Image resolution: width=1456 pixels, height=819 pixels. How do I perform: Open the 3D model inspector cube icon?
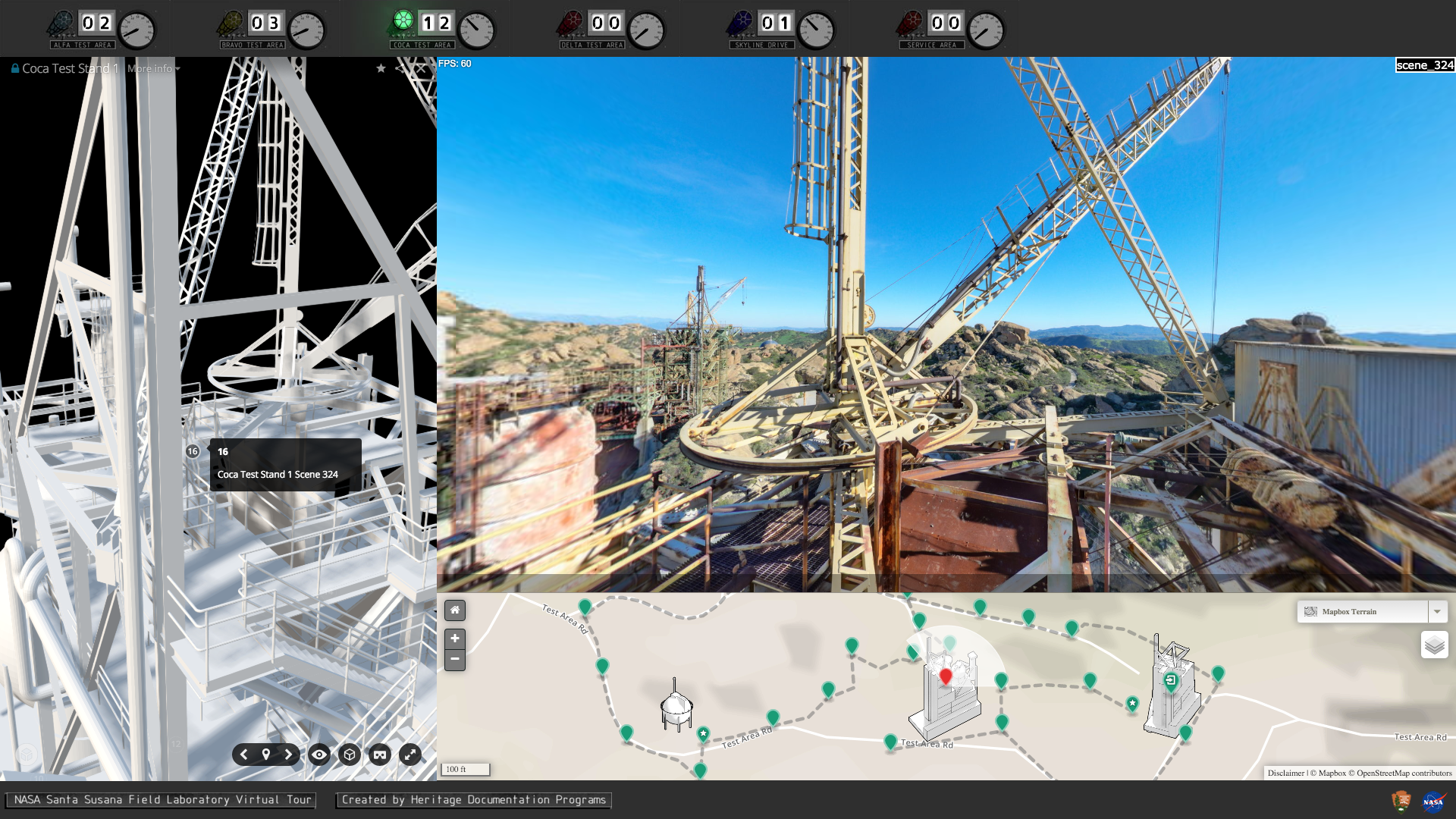point(350,755)
